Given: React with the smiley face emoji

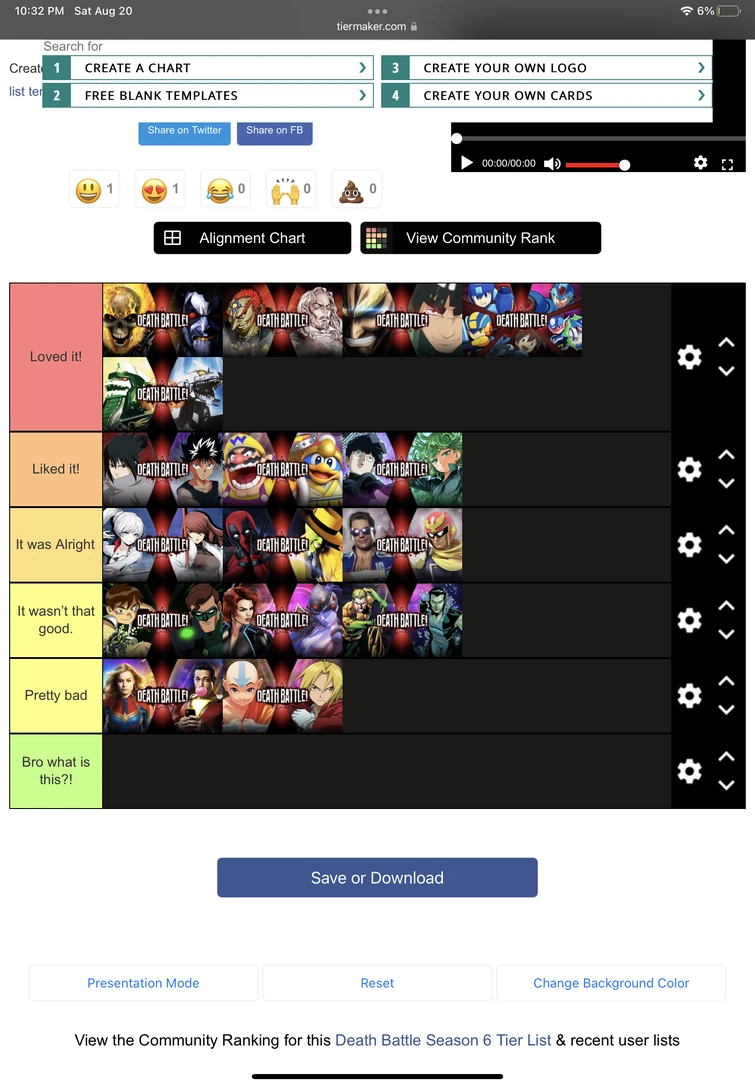Looking at the screenshot, I should [x=93, y=188].
